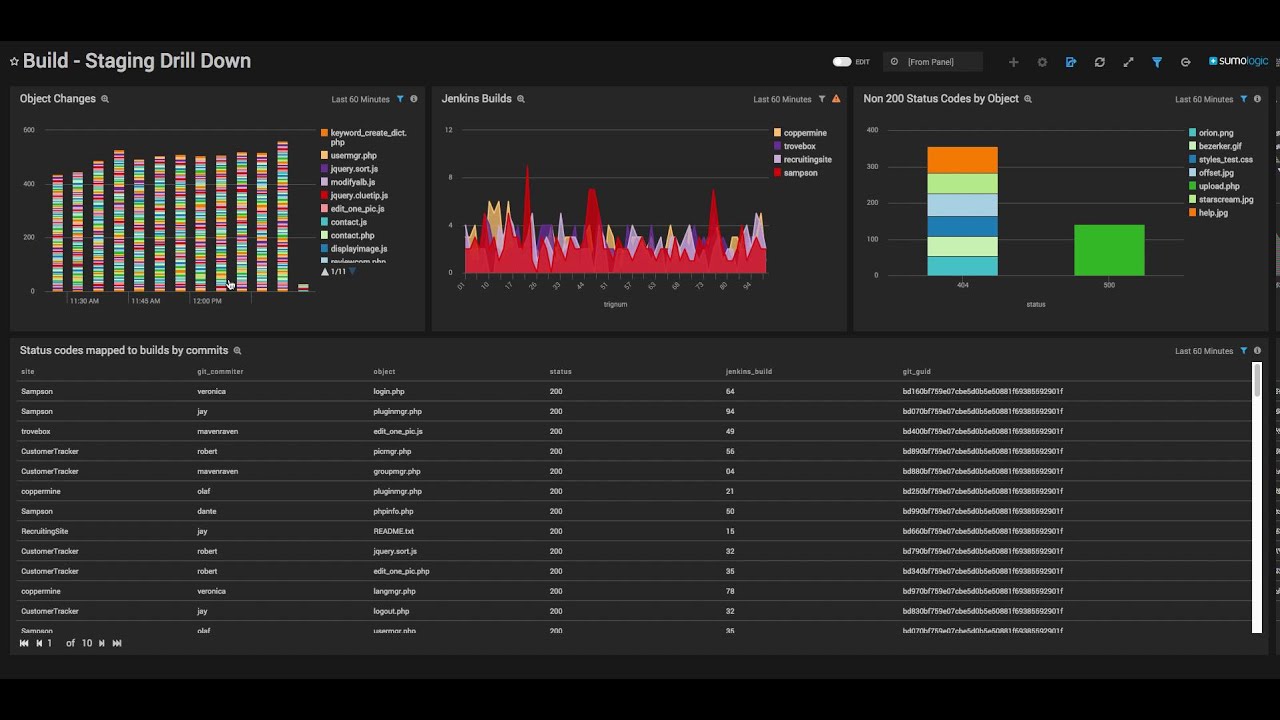The height and width of the screenshot is (720, 1280).
Task: Click filter icon in Non 200 Status Codes panel
Action: (1244, 99)
